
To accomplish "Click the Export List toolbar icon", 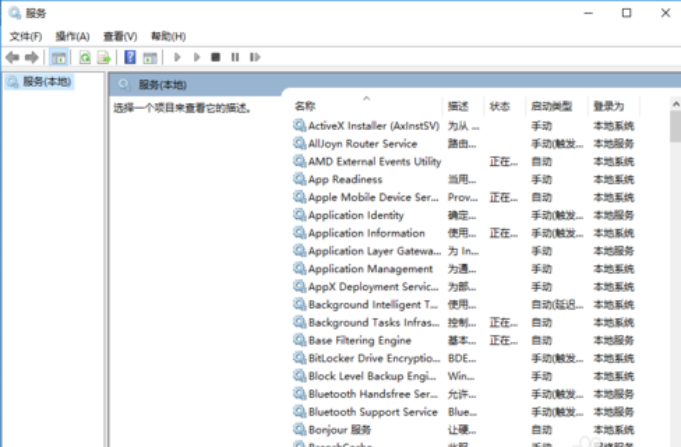I will point(103,58).
